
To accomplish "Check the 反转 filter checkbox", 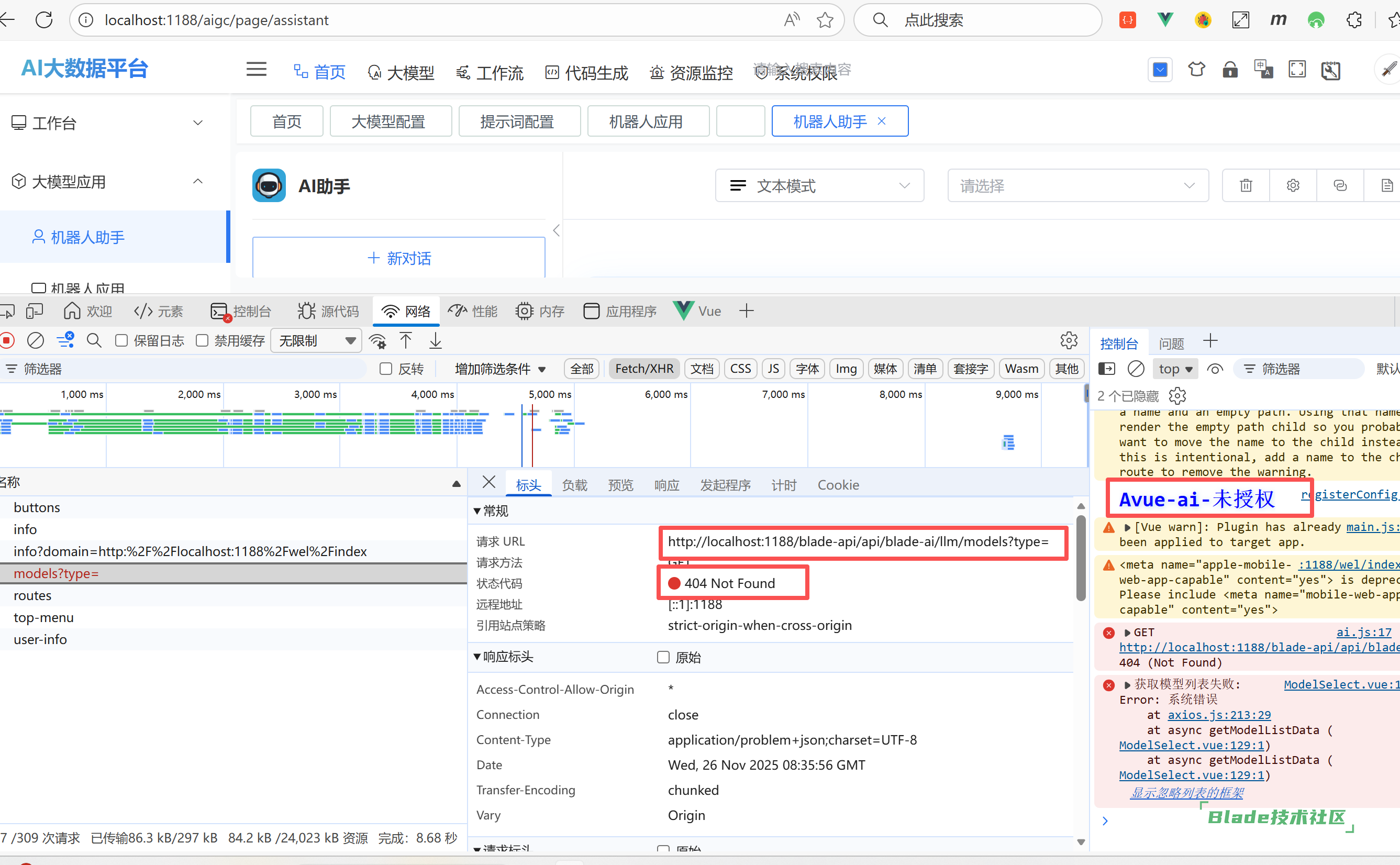I will [386, 369].
